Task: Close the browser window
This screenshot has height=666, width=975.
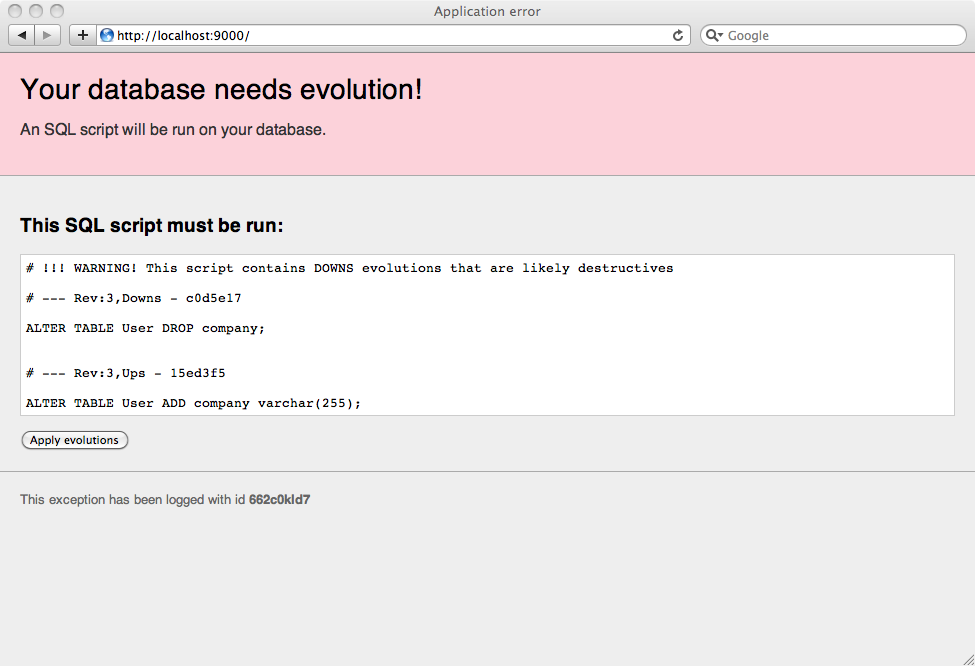Action: 15,11
